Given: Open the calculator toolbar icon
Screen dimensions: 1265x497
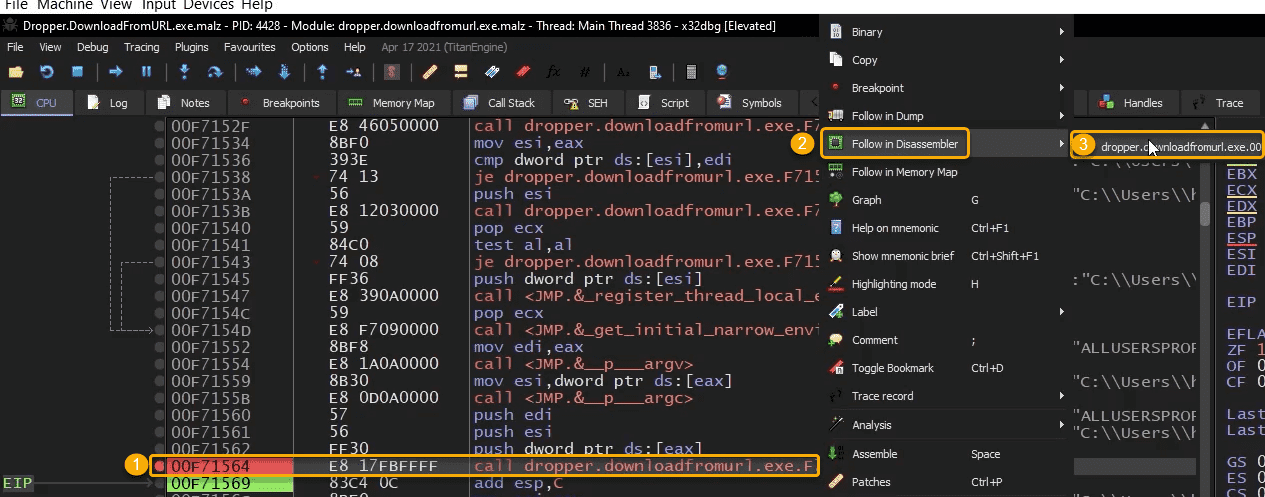Looking at the screenshot, I should [691, 72].
